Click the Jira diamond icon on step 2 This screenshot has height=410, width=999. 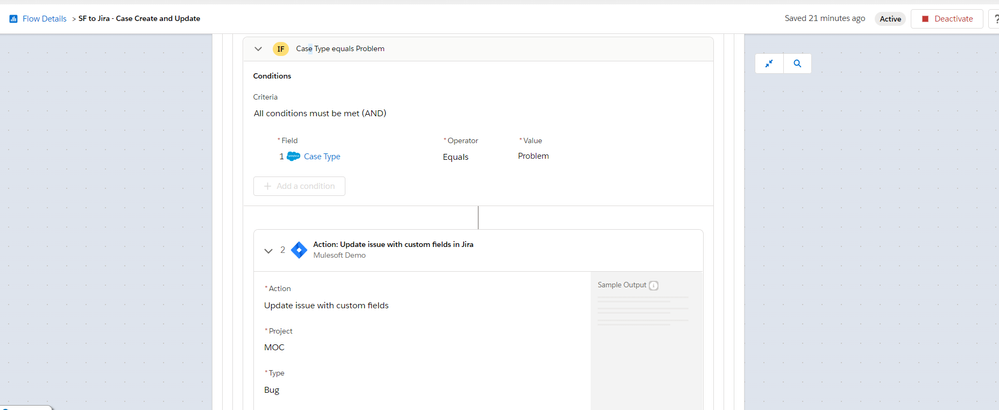pyautogui.click(x=299, y=250)
